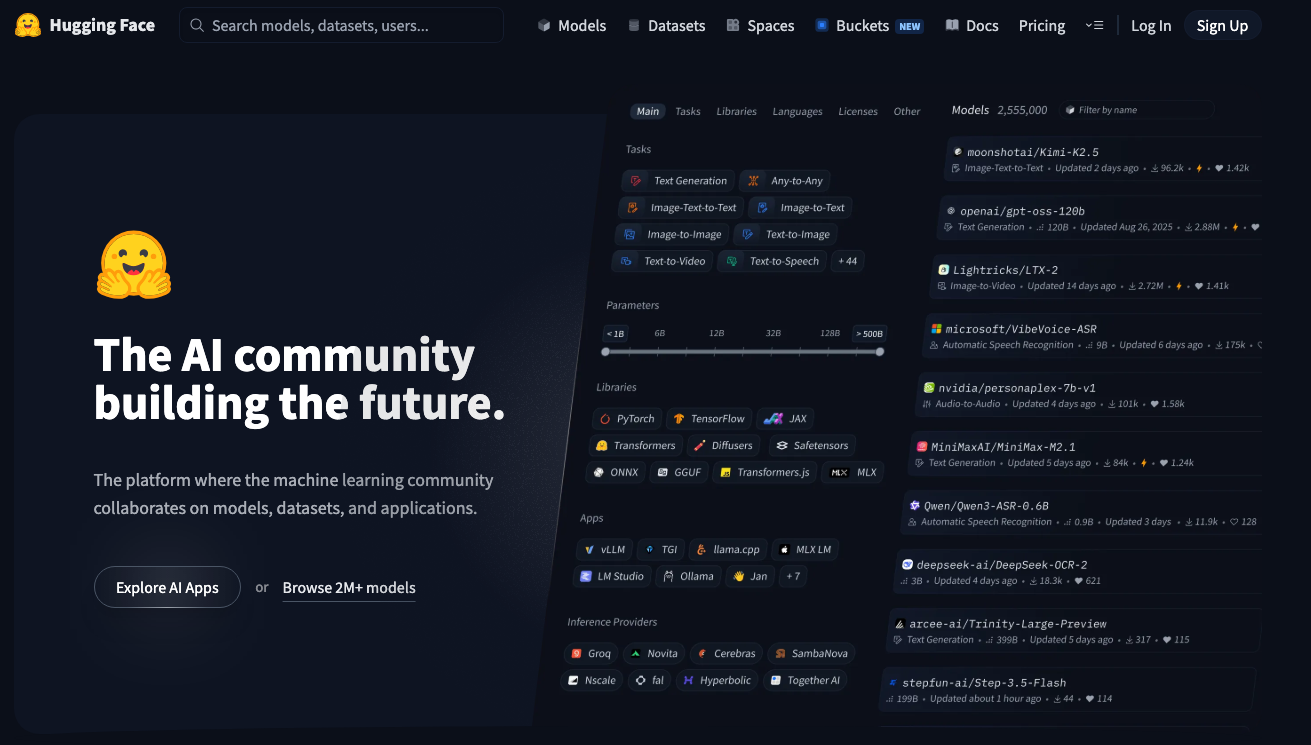The height and width of the screenshot is (745, 1311).
Task: Filter by the GGUF library
Action: pyautogui.click(x=681, y=472)
